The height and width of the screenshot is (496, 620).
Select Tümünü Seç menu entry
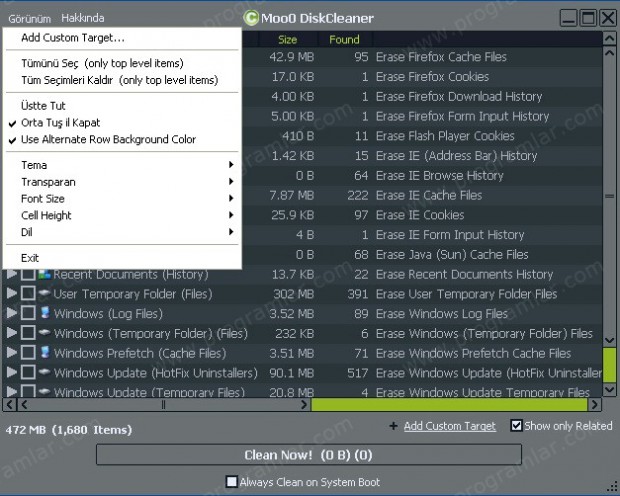click(x=122, y=63)
